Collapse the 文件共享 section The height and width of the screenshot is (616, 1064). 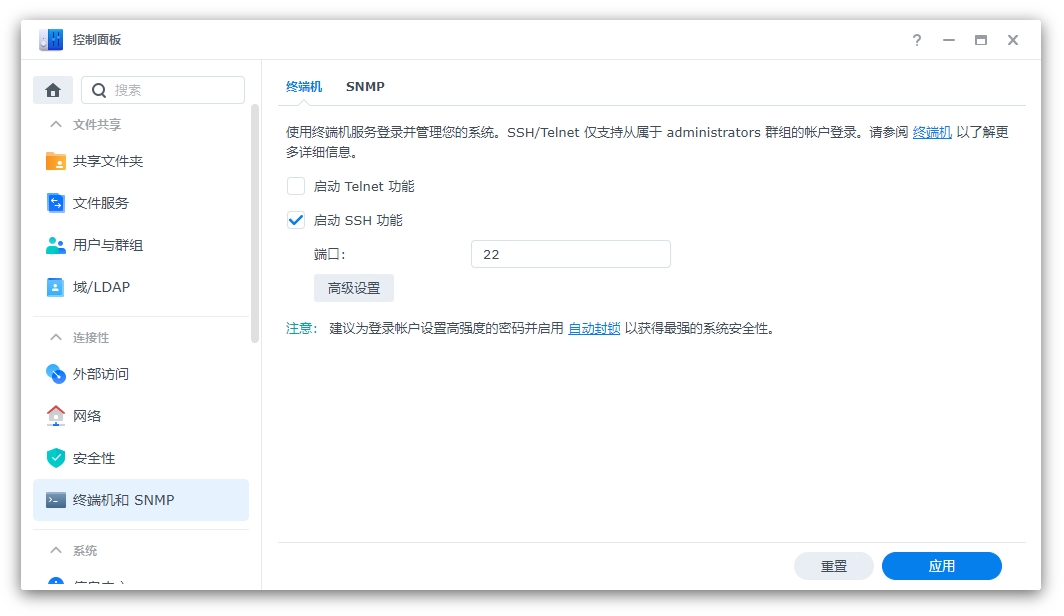(56, 125)
